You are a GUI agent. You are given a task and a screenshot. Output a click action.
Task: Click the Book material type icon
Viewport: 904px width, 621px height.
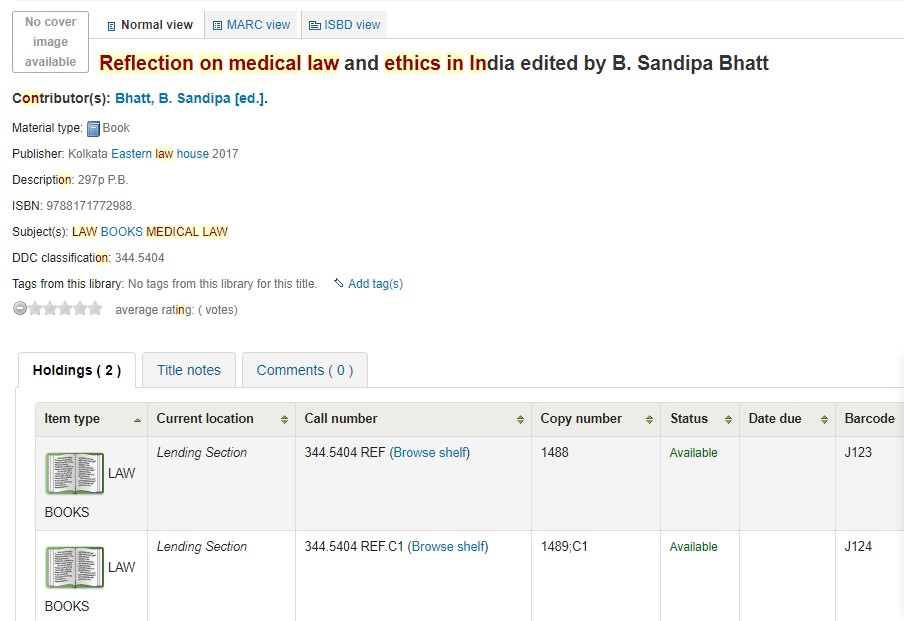(x=94, y=128)
